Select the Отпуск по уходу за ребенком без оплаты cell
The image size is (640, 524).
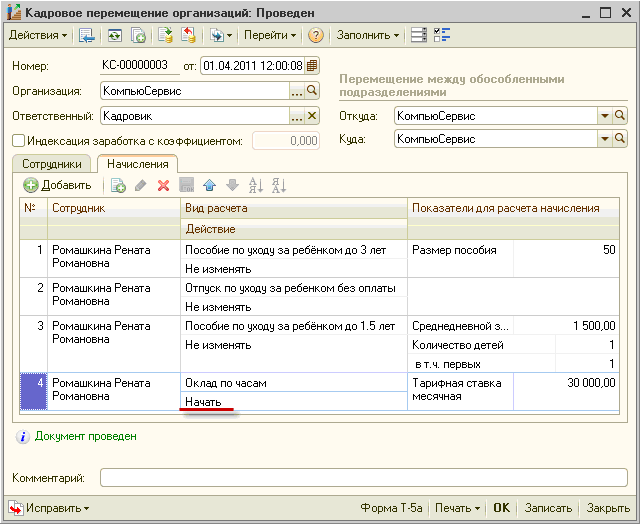(x=294, y=288)
